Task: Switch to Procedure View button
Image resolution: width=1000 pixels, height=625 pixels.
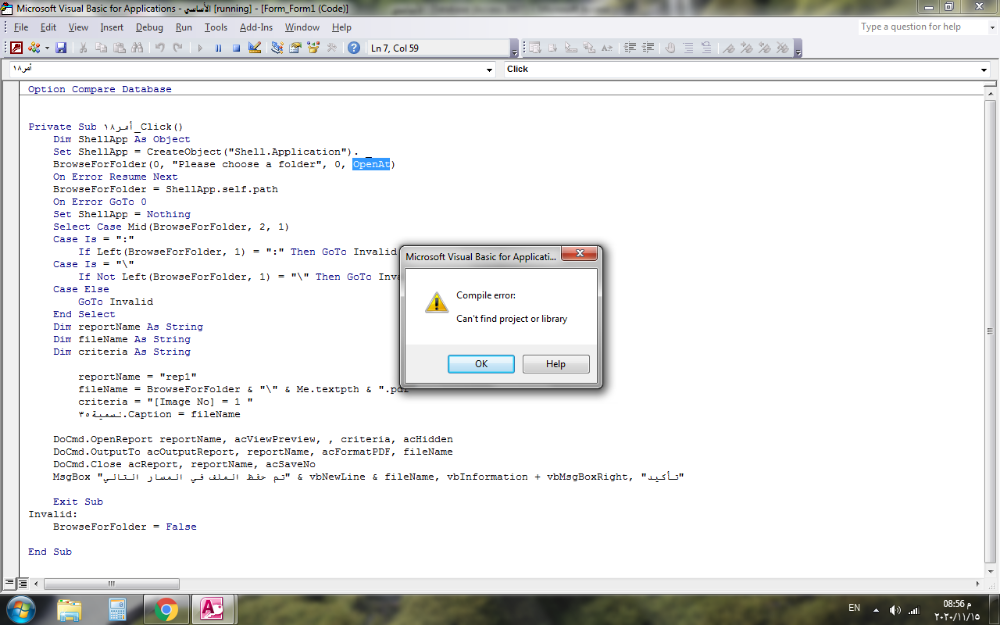Action: point(9,584)
